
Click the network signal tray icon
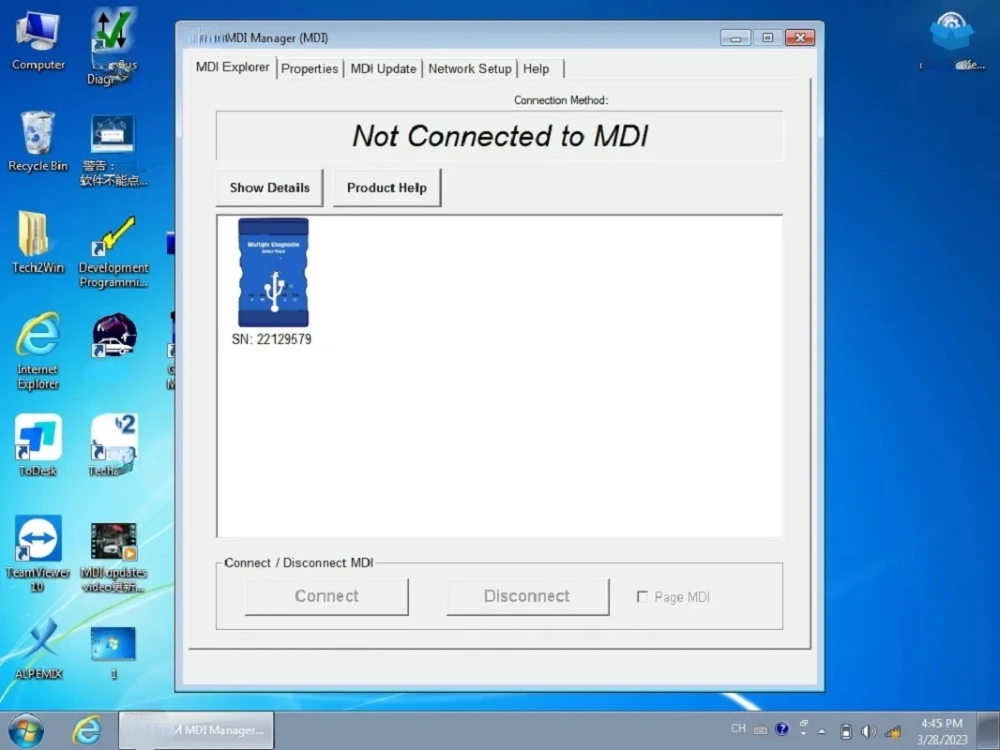coord(892,731)
